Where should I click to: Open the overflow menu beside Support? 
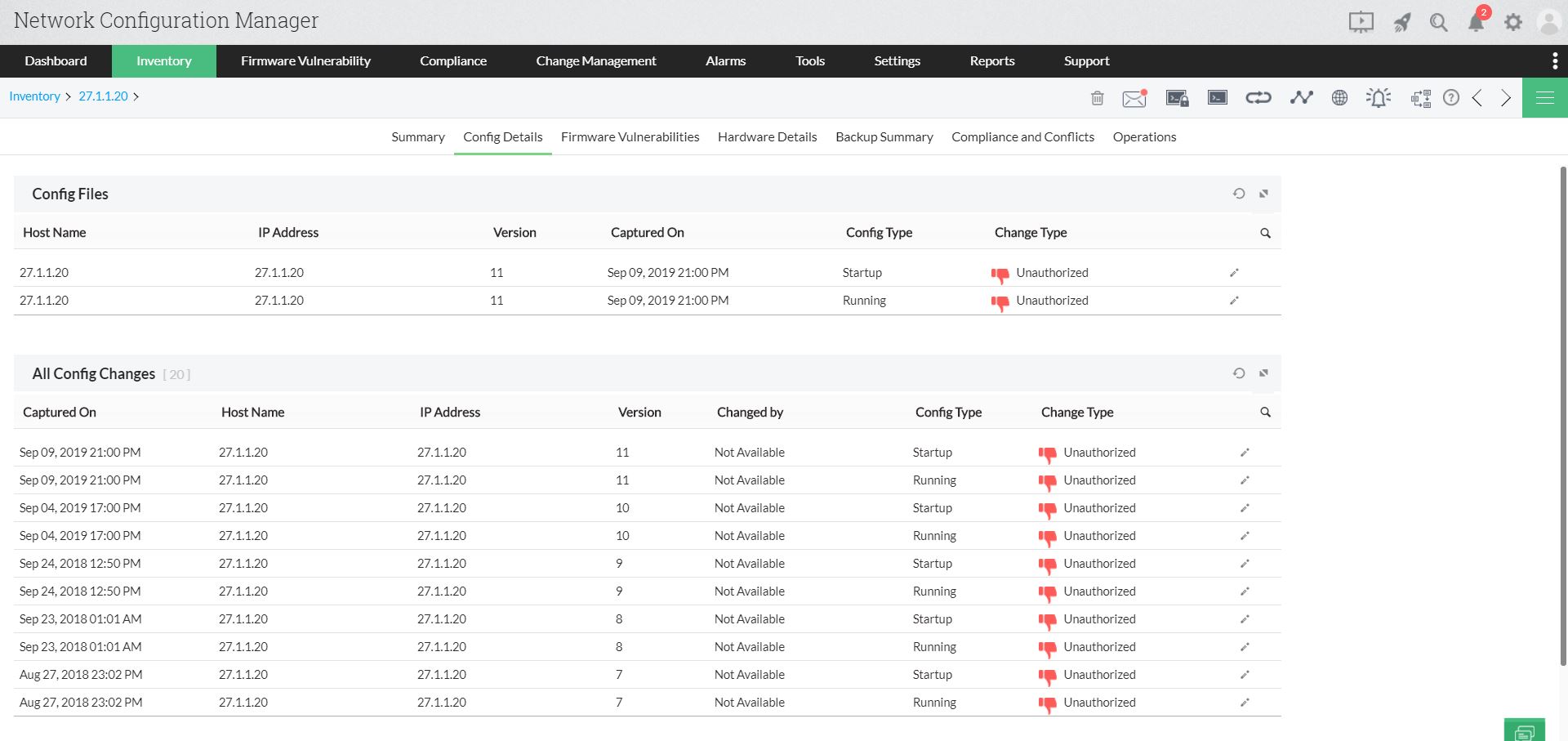click(1553, 60)
